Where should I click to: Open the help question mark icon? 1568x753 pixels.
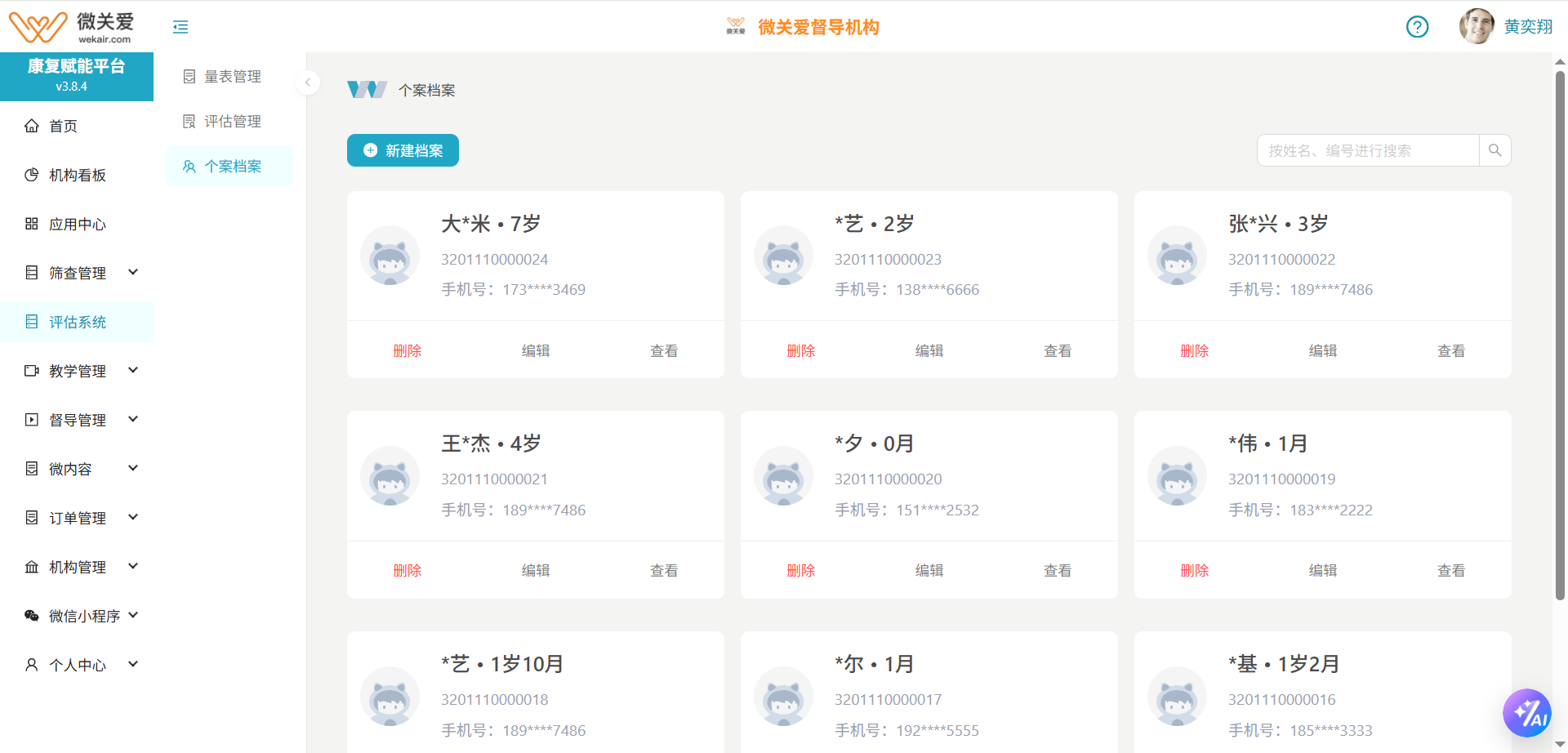point(1417,27)
